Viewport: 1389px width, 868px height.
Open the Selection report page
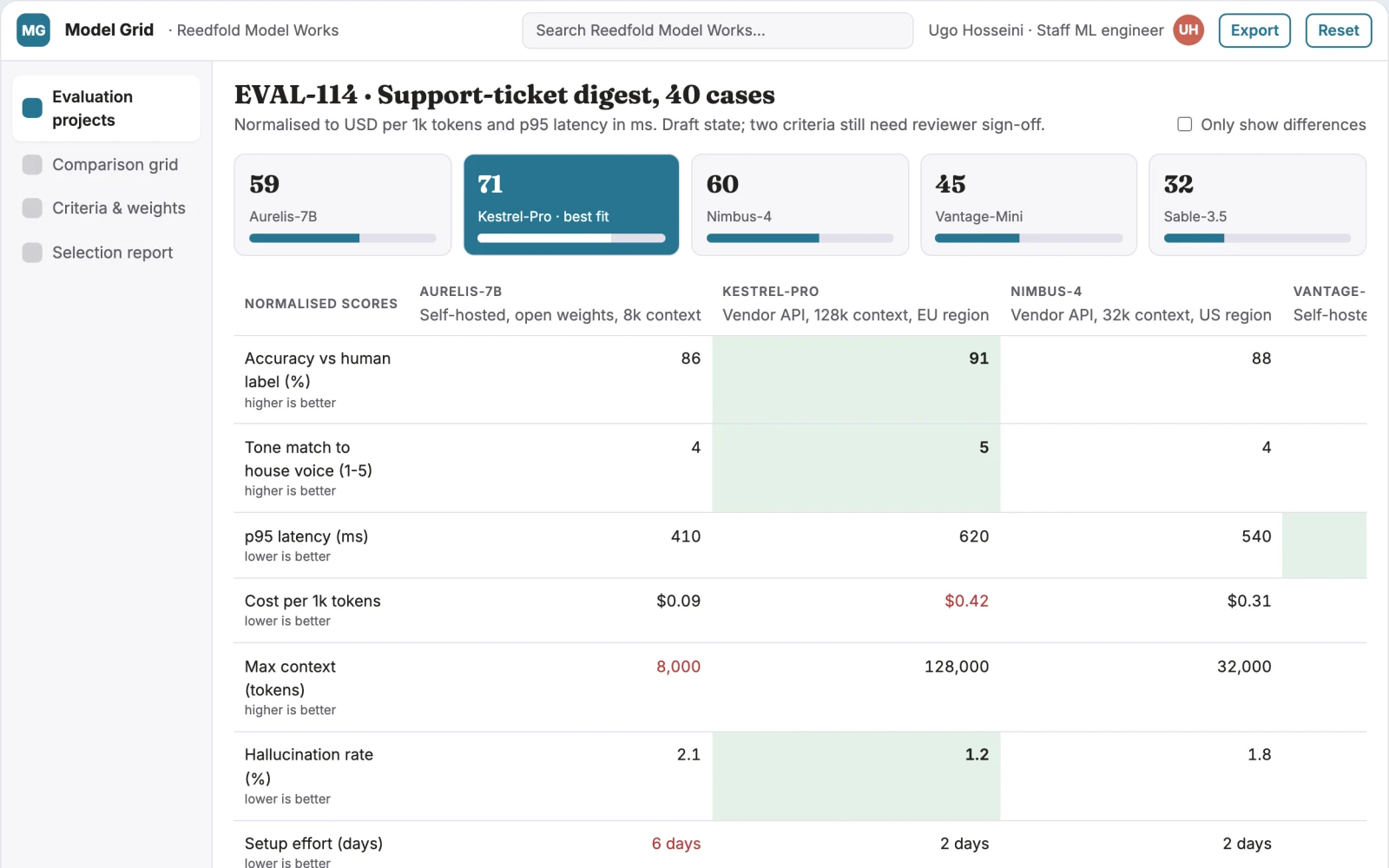106,253
